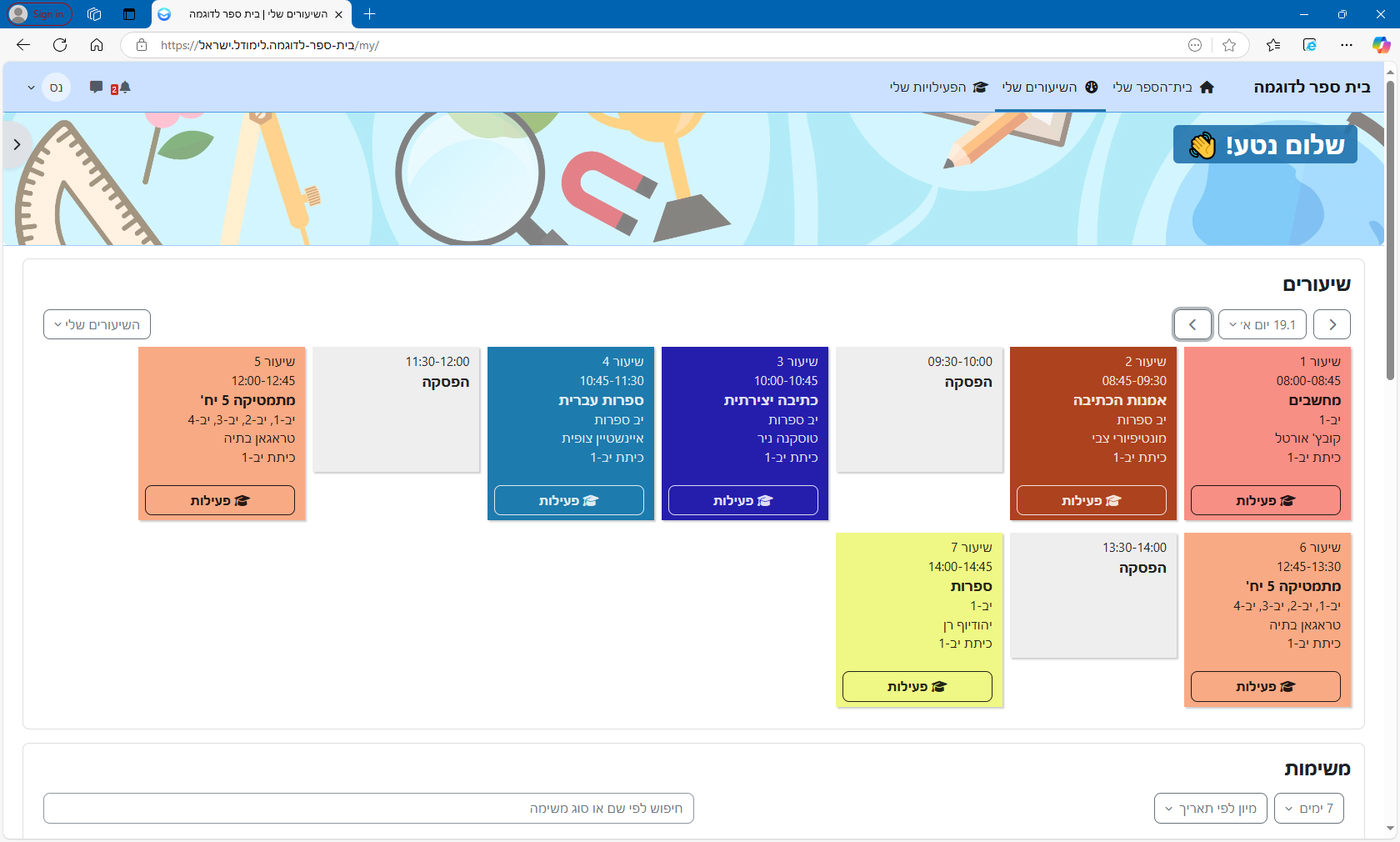
Task: Click the home icon in the navigation bar
Action: tap(1207, 87)
